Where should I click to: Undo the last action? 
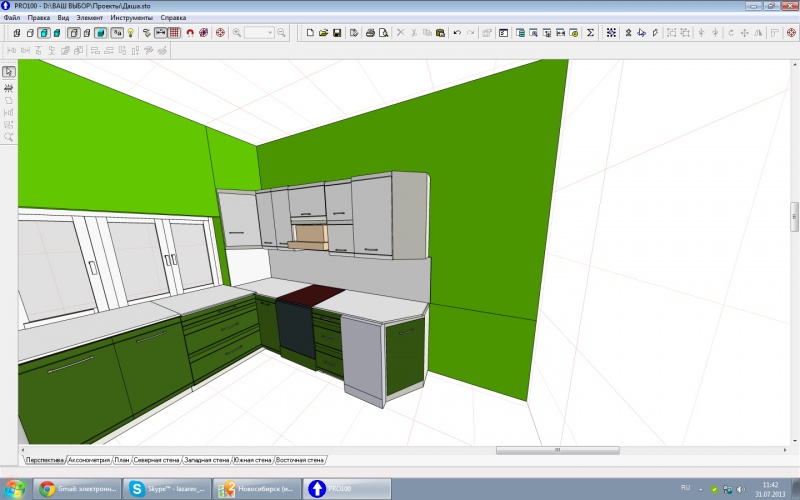[x=457, y=33]
